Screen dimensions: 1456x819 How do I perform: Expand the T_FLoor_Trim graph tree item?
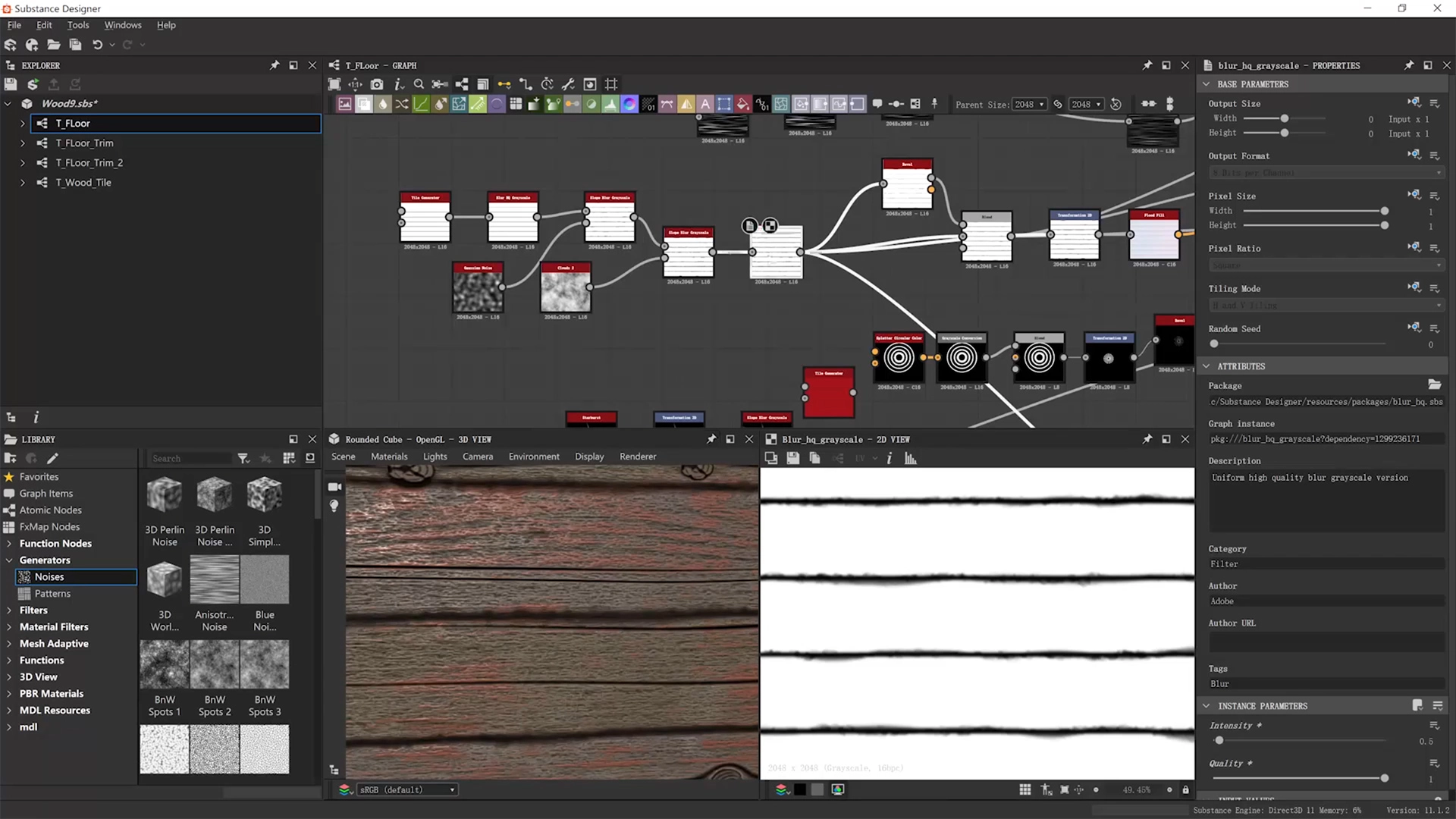[22, 143]
